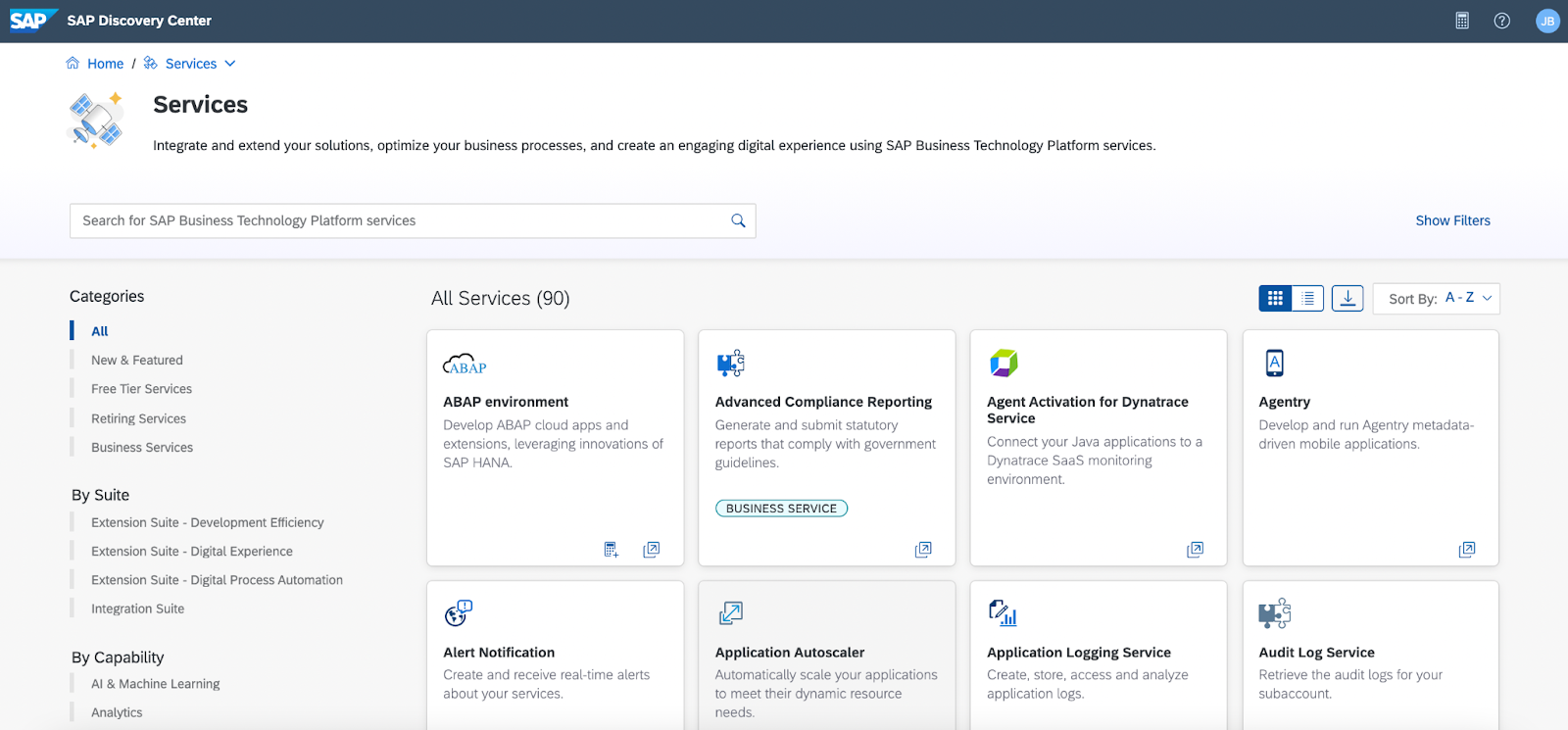Switch to grid view

[x=1275, y=299]
